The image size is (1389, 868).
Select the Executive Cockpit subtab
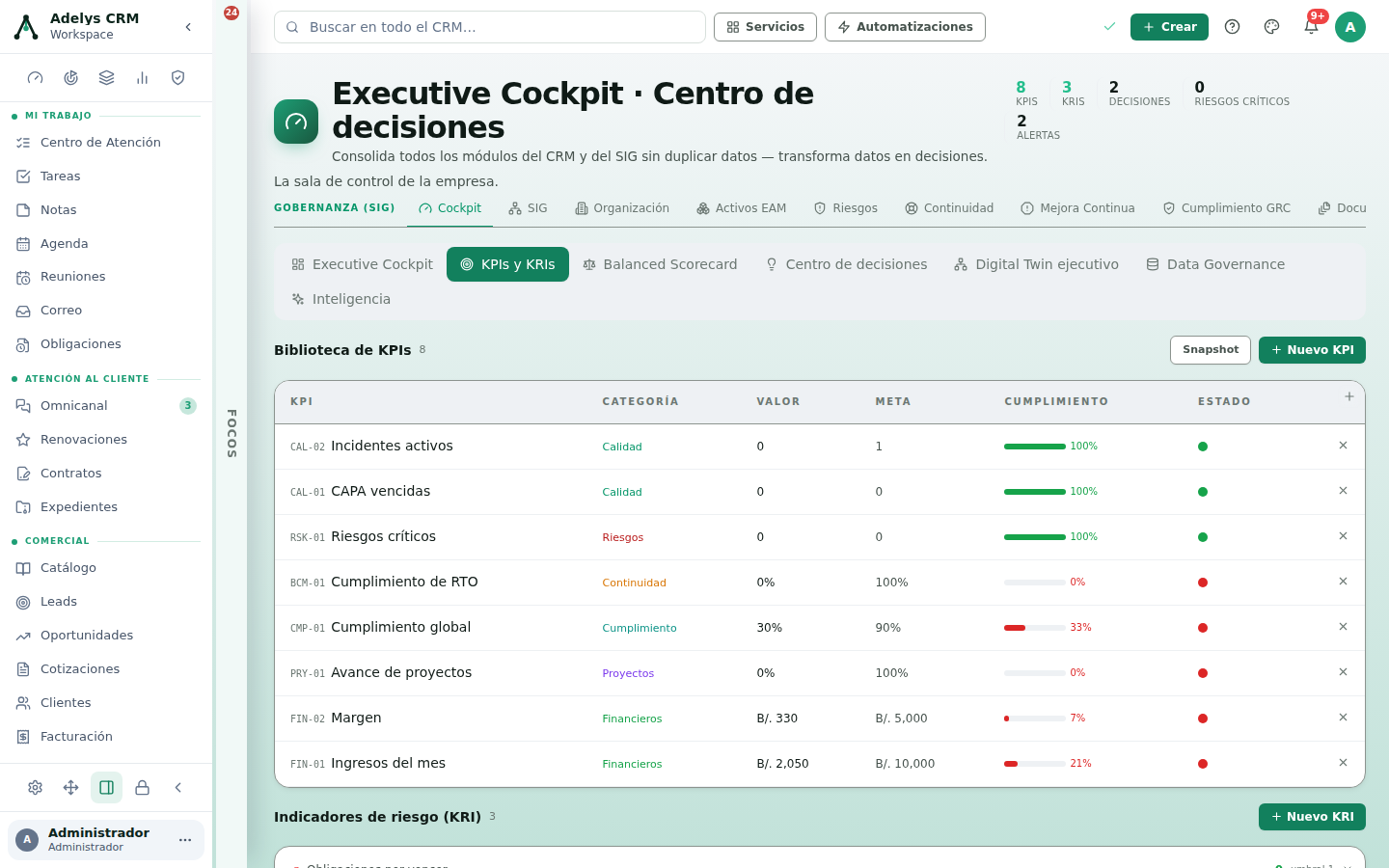point(363,264)
